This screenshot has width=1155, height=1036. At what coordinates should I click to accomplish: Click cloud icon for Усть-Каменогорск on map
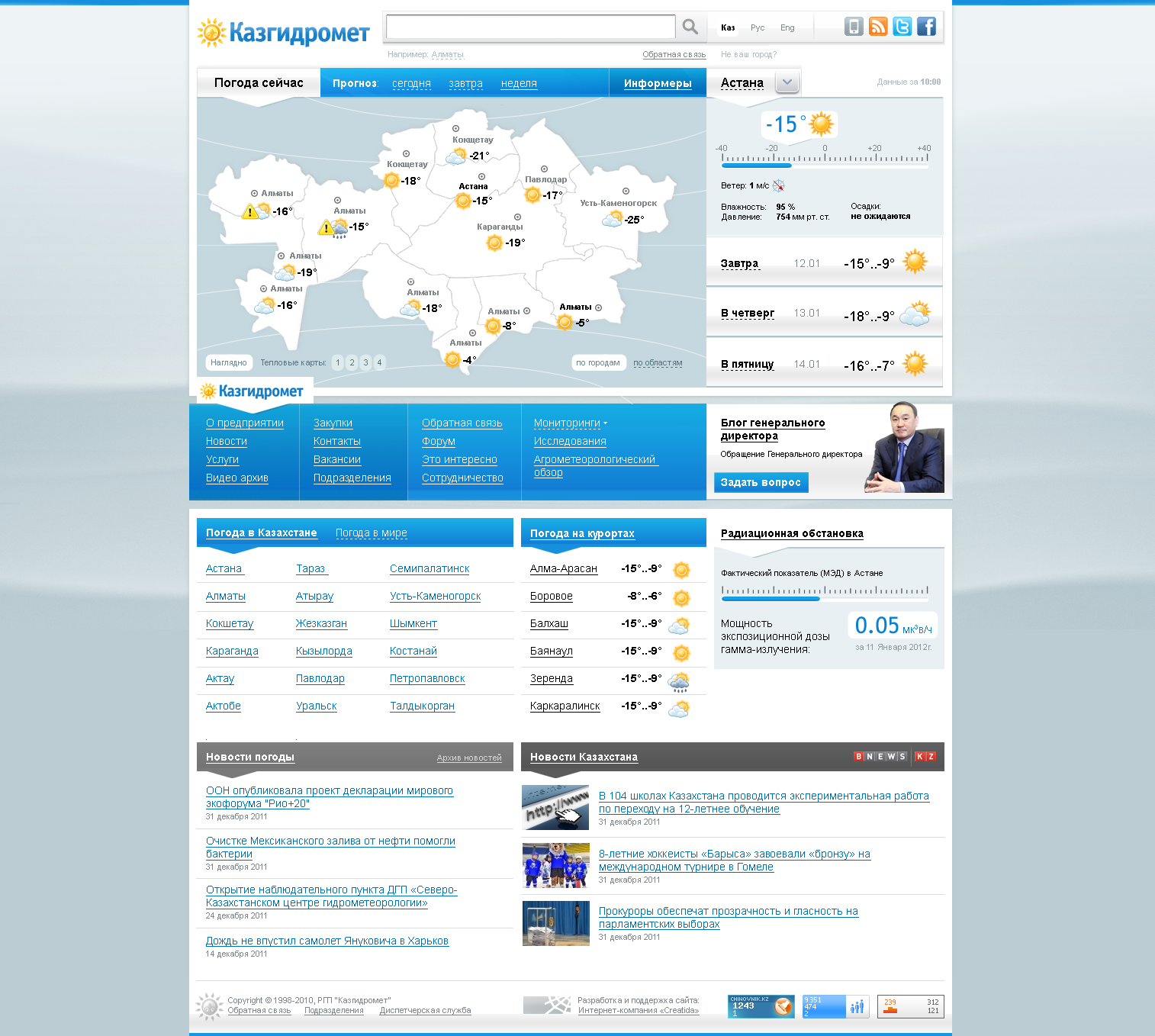tap(613, 220)
